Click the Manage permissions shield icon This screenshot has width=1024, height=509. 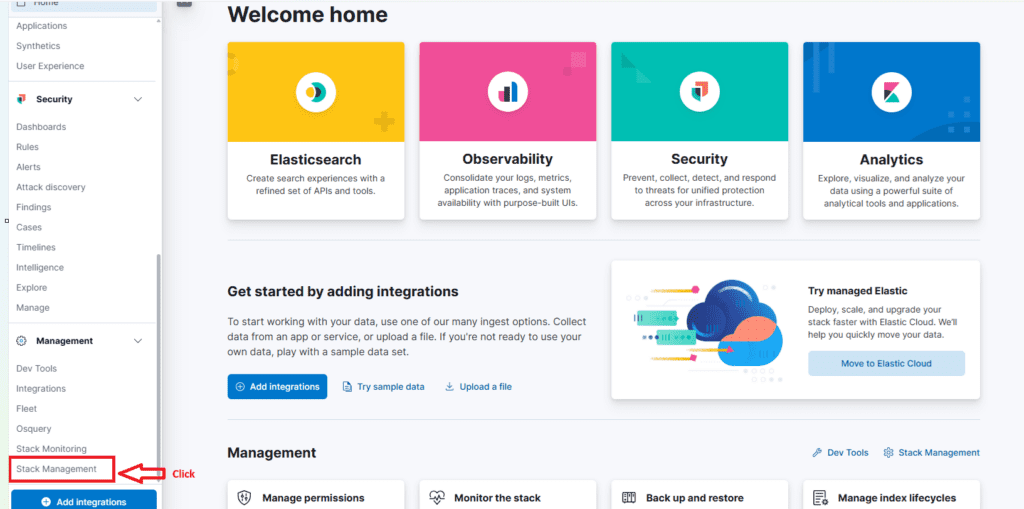click(244, 497)
